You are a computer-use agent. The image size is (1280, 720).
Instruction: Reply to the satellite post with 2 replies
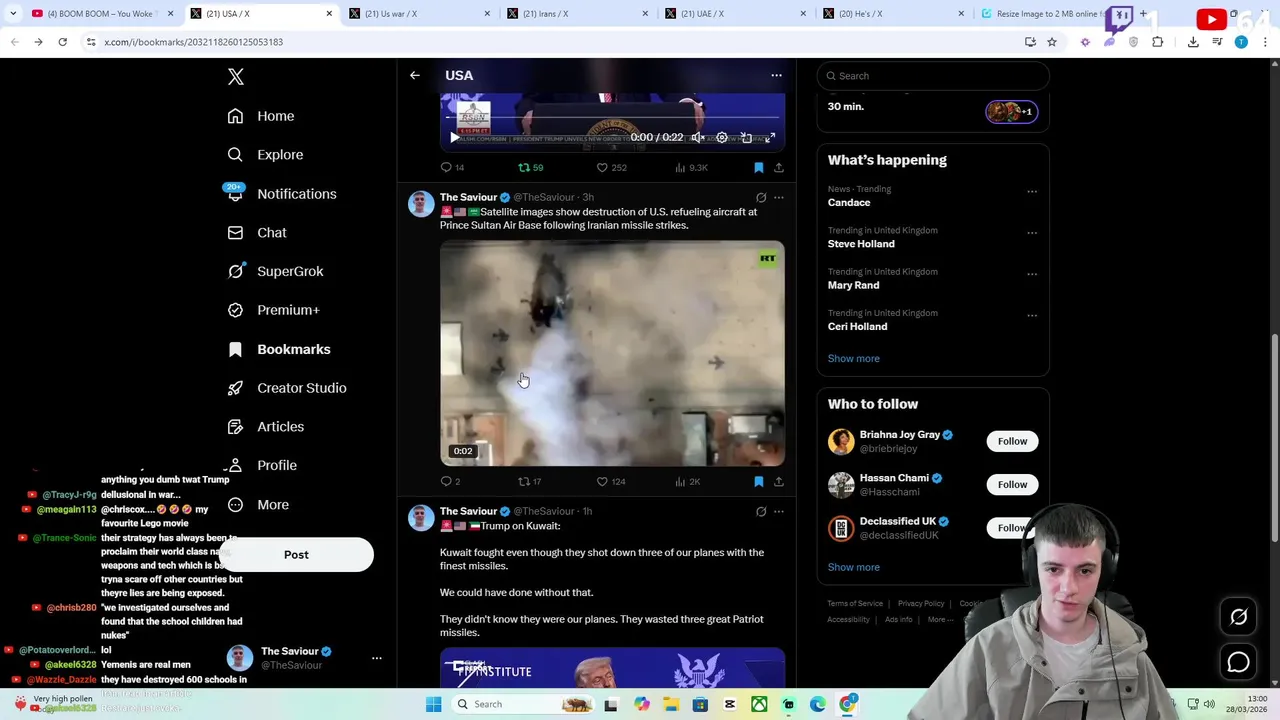(x=451, y=482)
